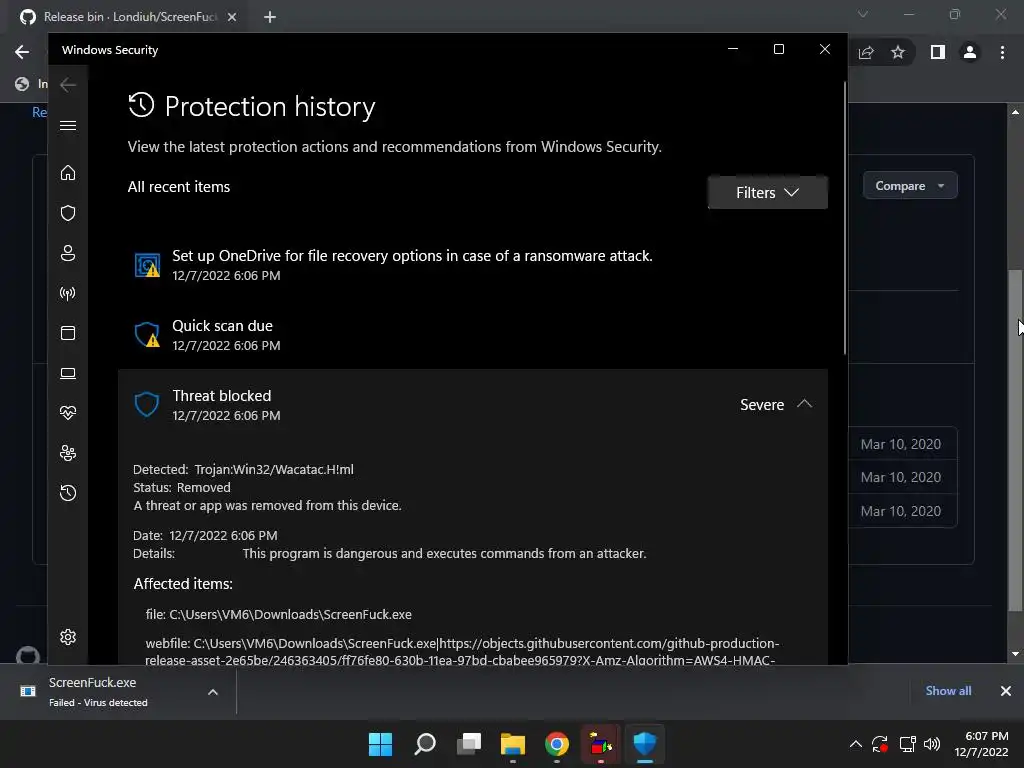Image resolution: width=1024 pixels, height=768 pixels.
Task: Open Family options icon in sidebar
Action: (x=68, y=453)
